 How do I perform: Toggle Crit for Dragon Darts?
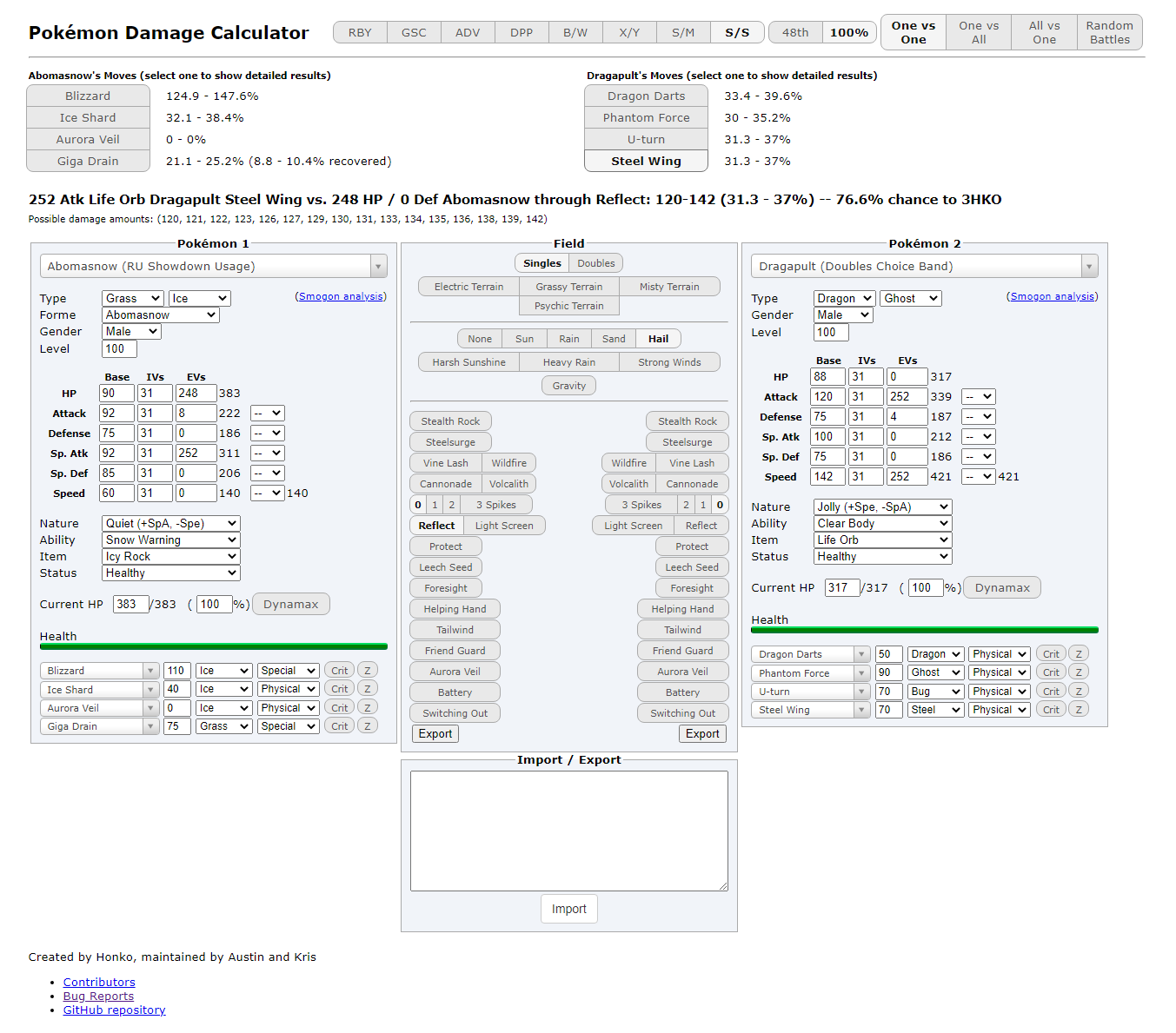[1051, 654]
